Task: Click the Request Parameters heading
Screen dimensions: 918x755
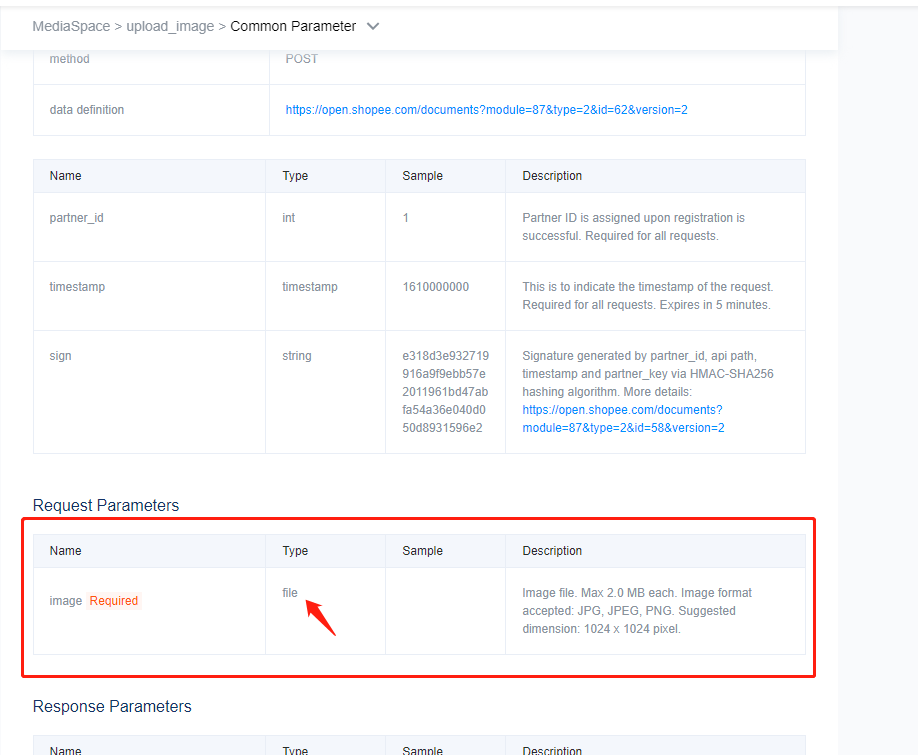Action: [x=106, y=506]
